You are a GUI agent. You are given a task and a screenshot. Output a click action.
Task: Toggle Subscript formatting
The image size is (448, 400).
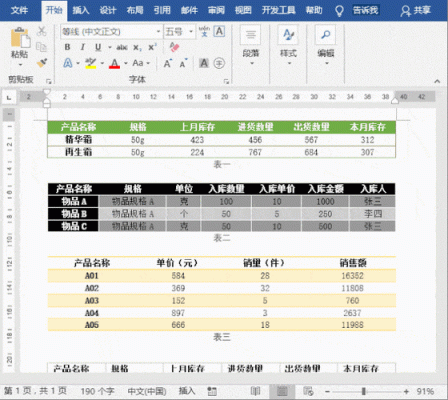[137, 48]
